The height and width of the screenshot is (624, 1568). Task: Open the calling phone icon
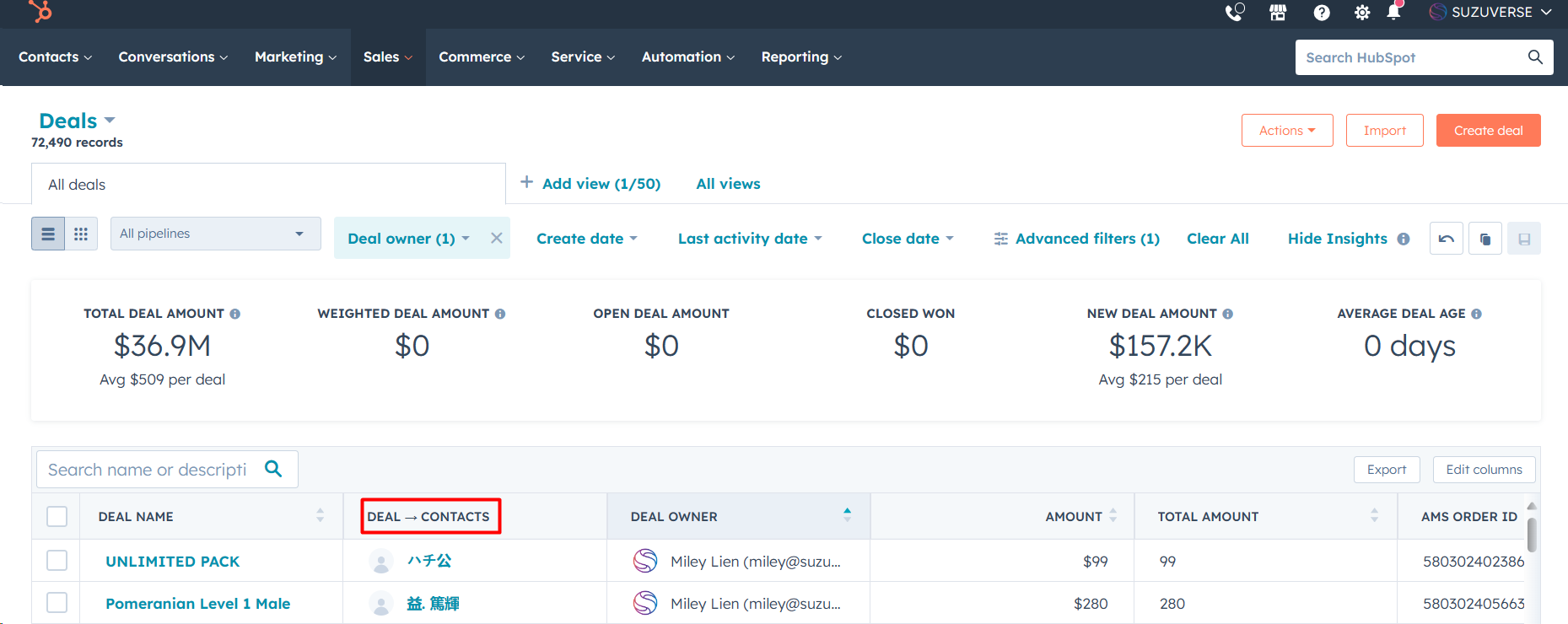[x=1234, y=13]
